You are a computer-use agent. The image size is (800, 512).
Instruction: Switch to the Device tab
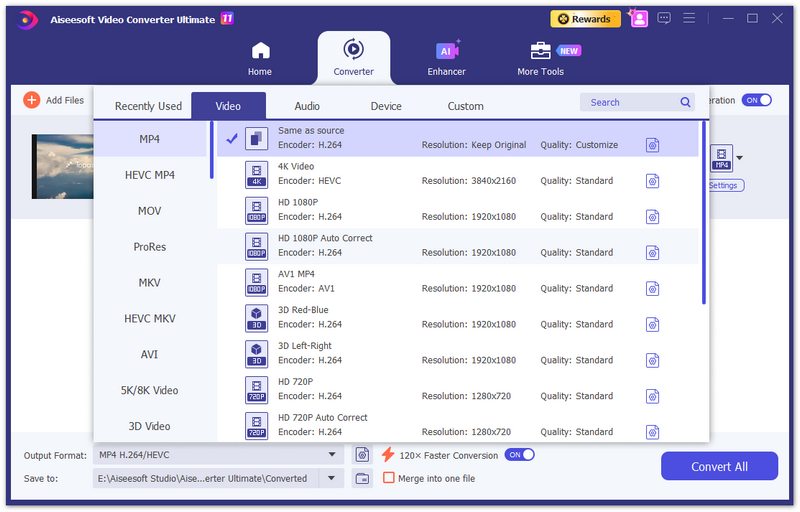386,106
